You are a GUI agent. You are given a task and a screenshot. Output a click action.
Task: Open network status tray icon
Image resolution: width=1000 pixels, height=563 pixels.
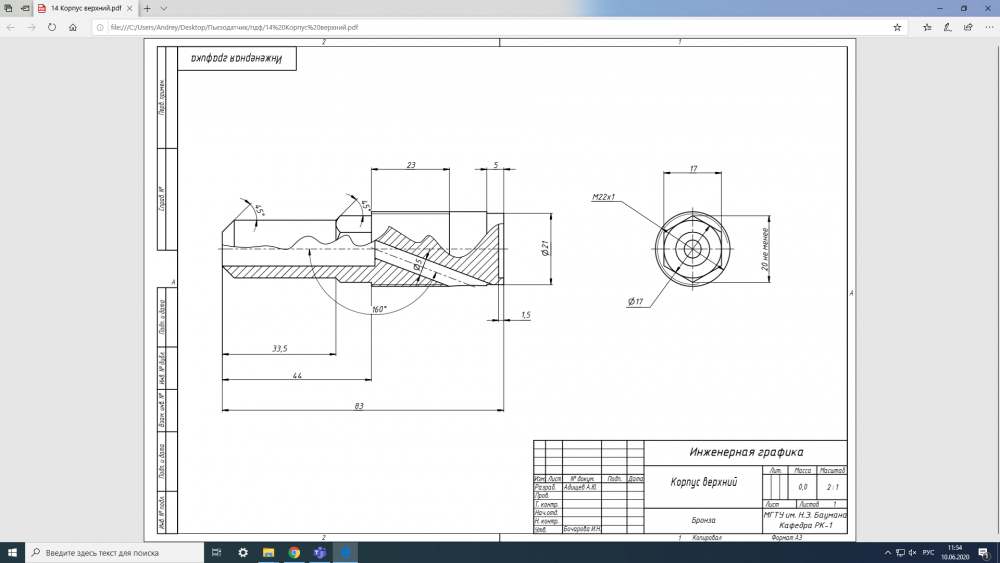900,553
